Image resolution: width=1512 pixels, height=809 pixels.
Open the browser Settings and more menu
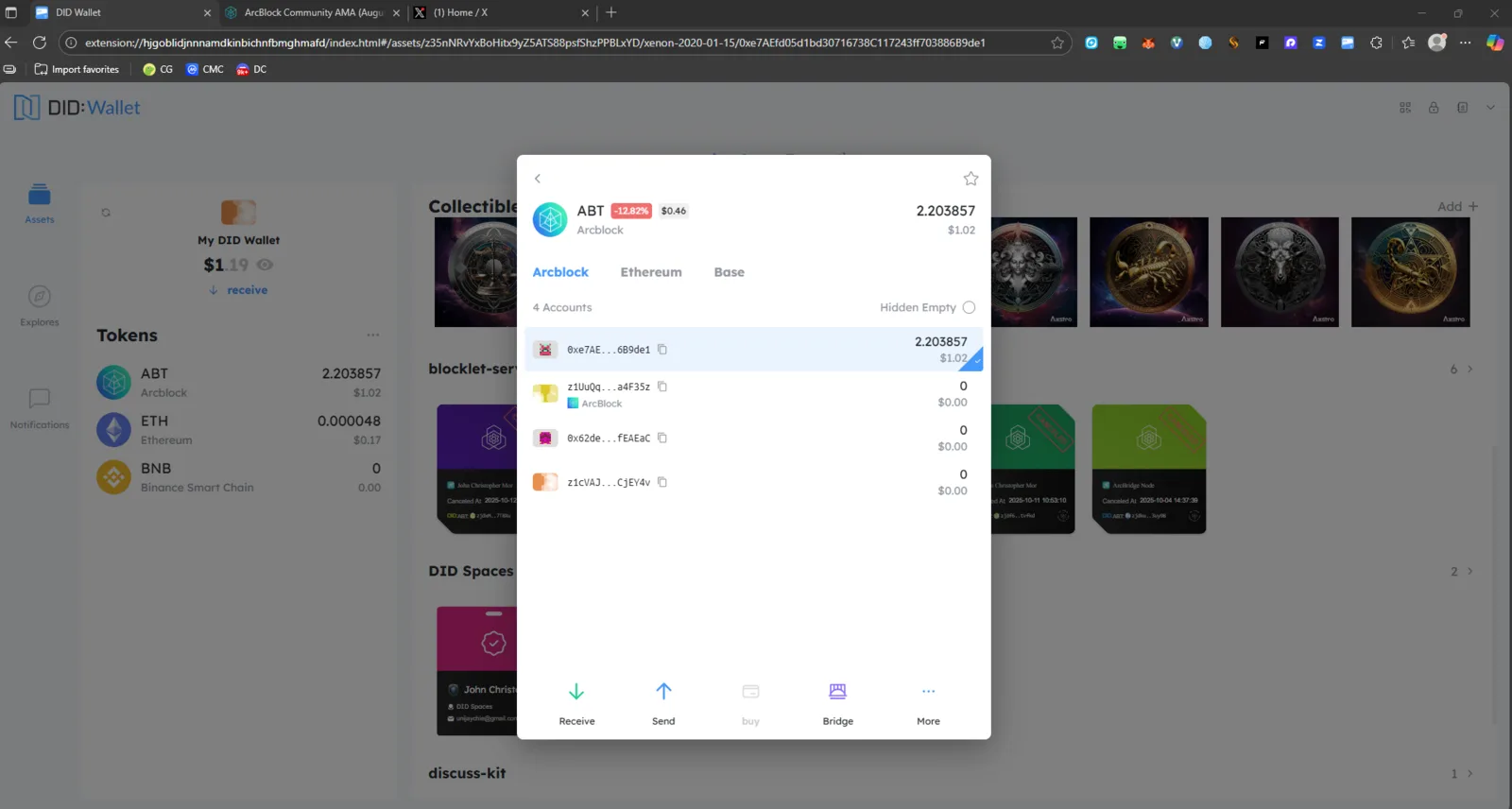click(1465, 43)
